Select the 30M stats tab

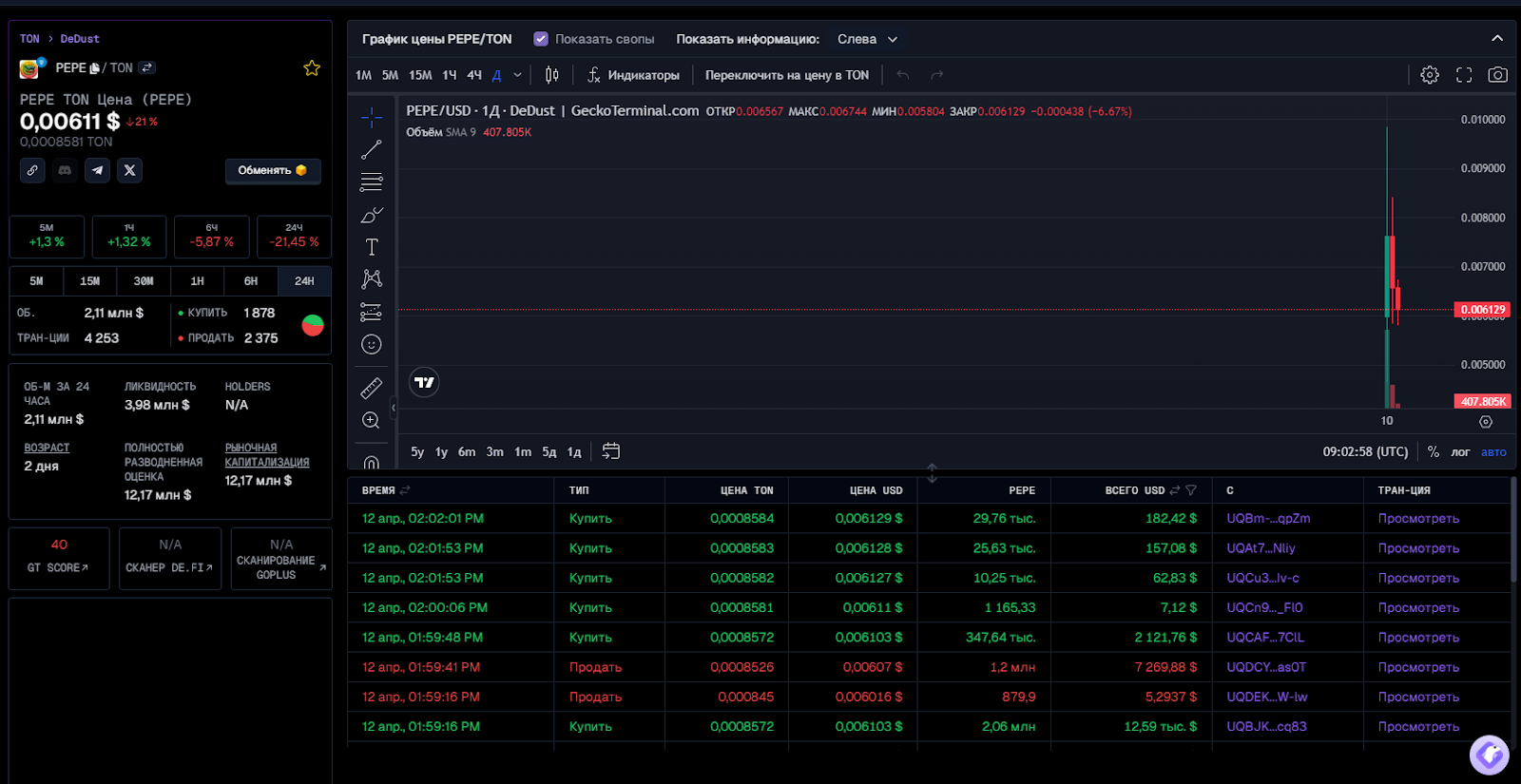click(x=144, y=281)
